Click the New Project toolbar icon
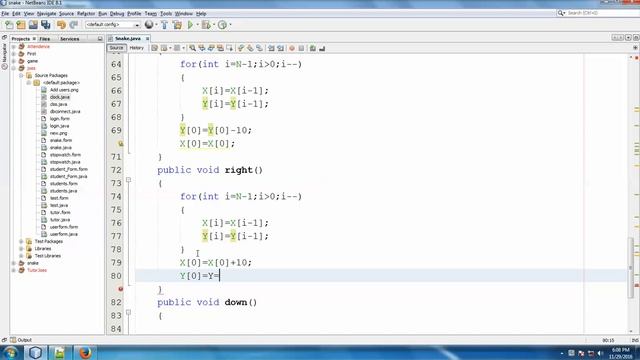The width and height of the screenshot is (640, 360). [x=21, y=25]
